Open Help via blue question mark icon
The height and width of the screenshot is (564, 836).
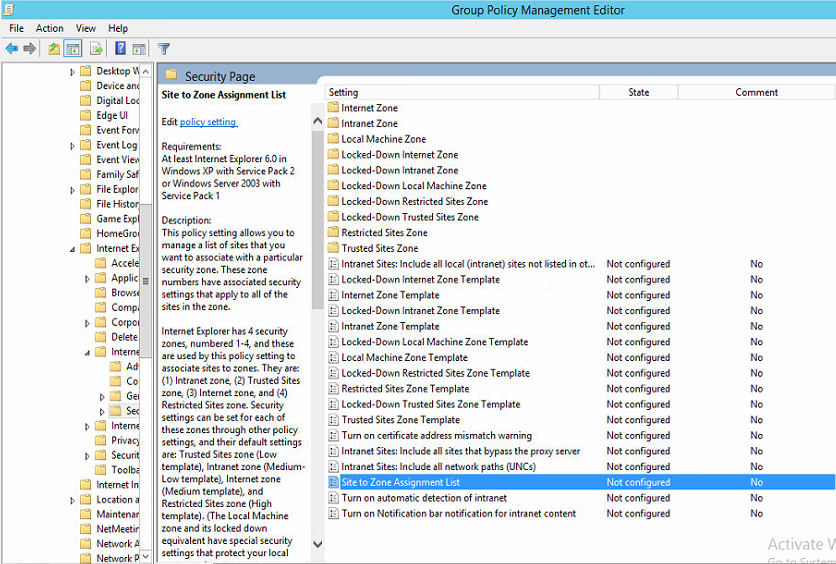pyautogui.click(x=120, y=49)
